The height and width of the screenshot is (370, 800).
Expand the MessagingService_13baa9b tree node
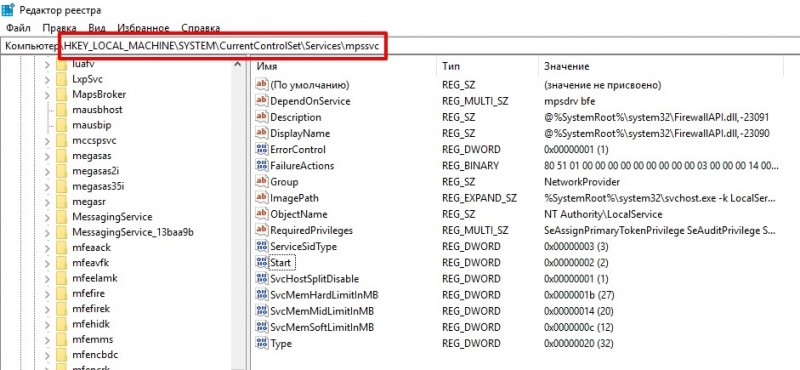click(47, 233)
